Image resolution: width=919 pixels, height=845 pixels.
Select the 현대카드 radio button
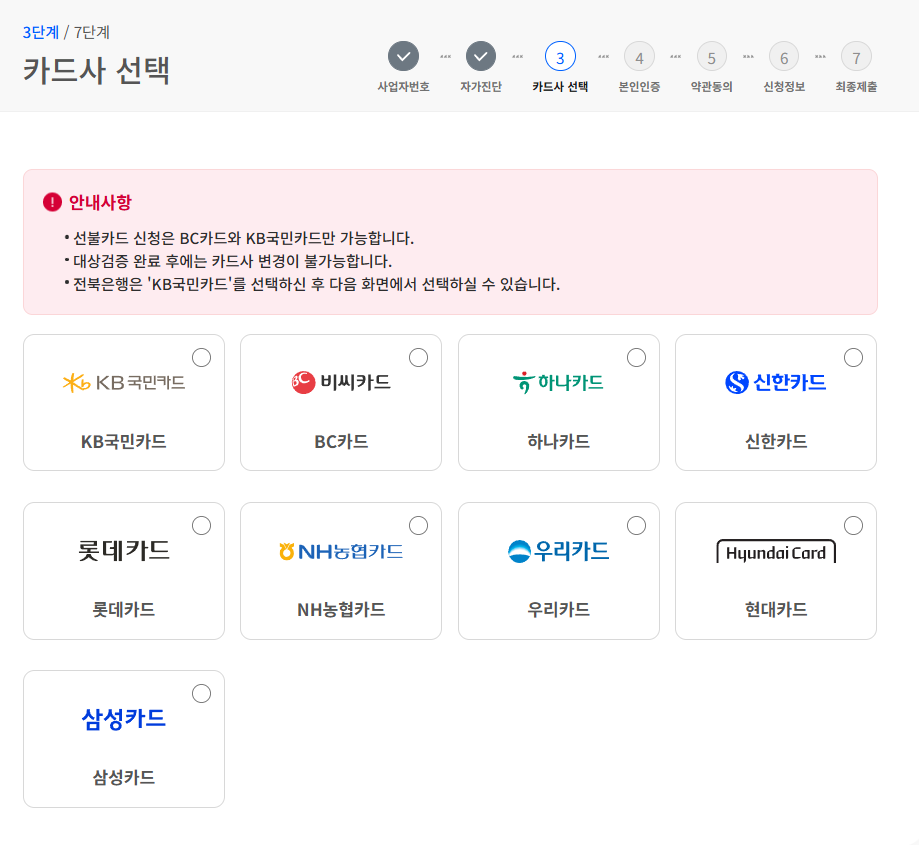pyautogui.click(x=853, y=526)
